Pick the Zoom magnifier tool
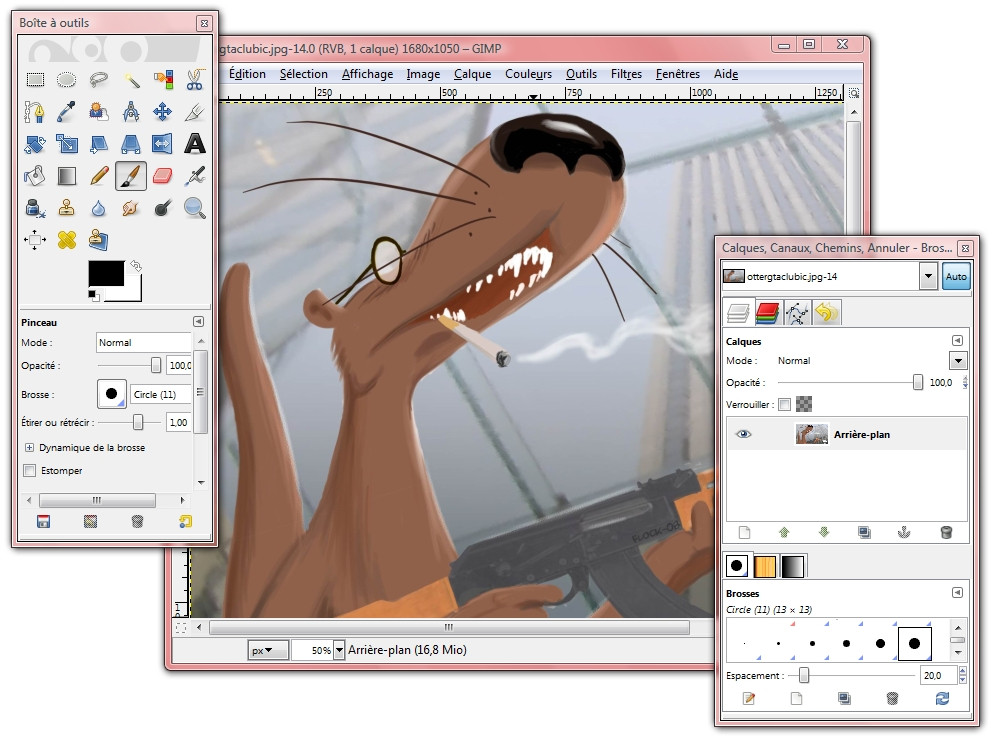Image resolution: width=994 pixels, height=742 pixels. pos(195,208)
